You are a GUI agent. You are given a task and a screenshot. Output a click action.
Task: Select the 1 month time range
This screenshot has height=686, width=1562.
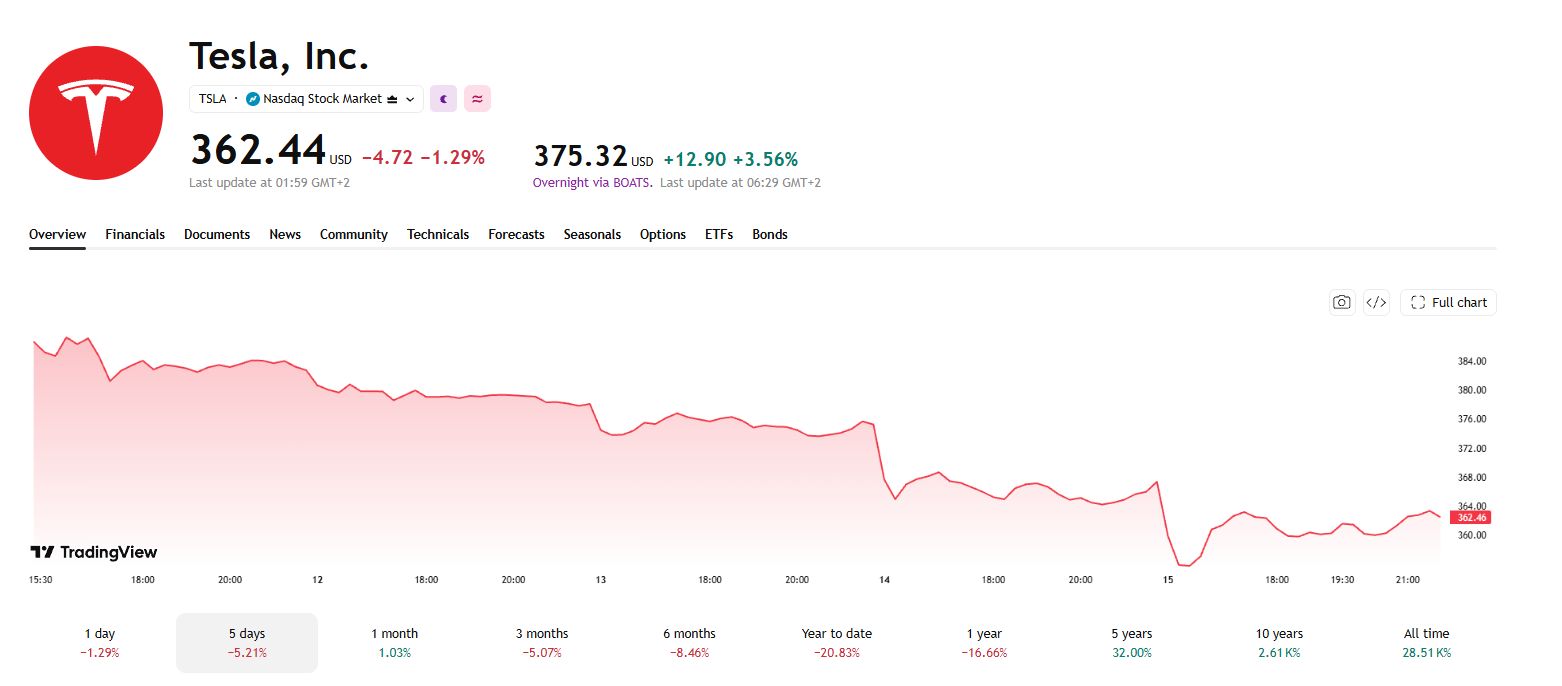[x=394, y=642]
